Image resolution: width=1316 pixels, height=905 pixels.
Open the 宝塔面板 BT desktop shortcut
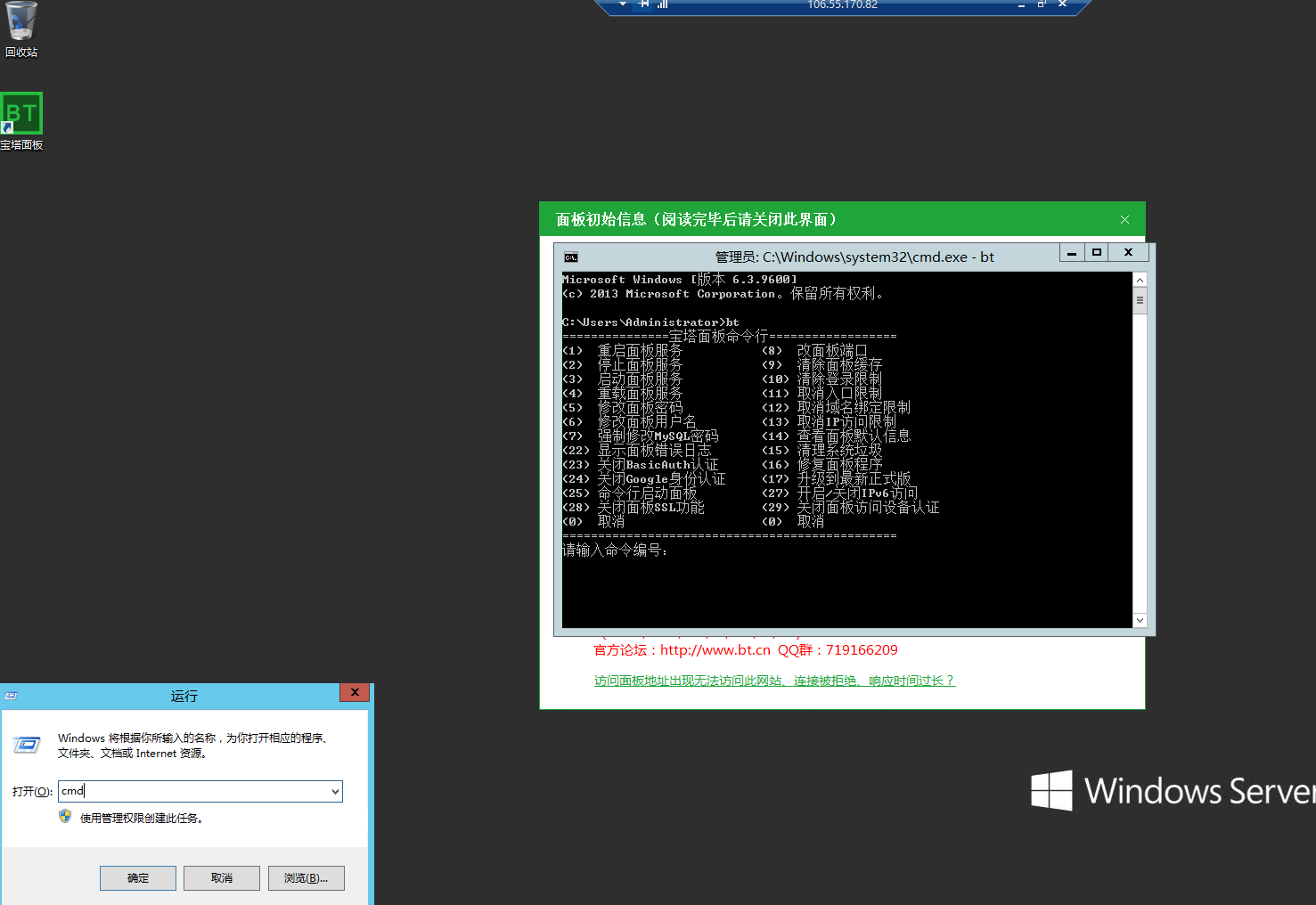pyautogui.click(x=21, y=122)
